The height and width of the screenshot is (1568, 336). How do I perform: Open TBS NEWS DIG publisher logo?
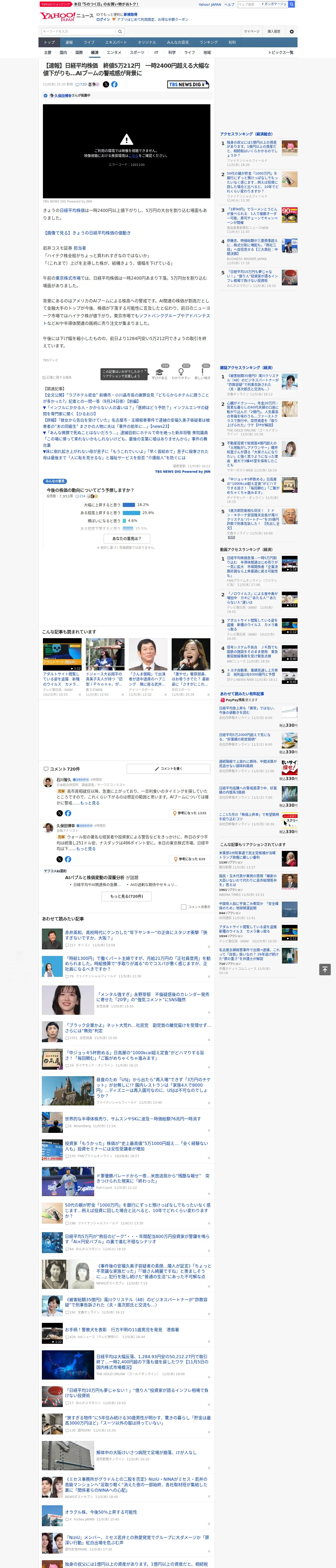click(x=188, y=85)
